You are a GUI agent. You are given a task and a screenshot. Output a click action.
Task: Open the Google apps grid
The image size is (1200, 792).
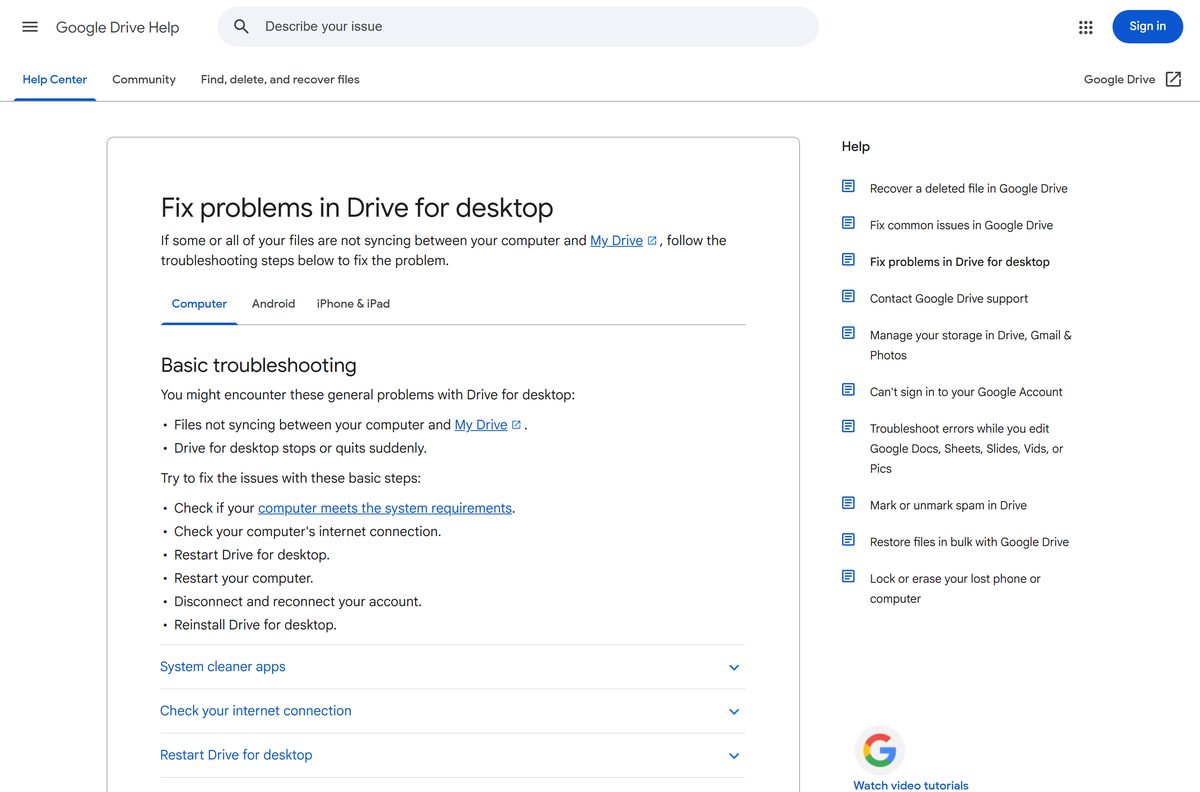pyautogui.click(x=1086, y=27)
